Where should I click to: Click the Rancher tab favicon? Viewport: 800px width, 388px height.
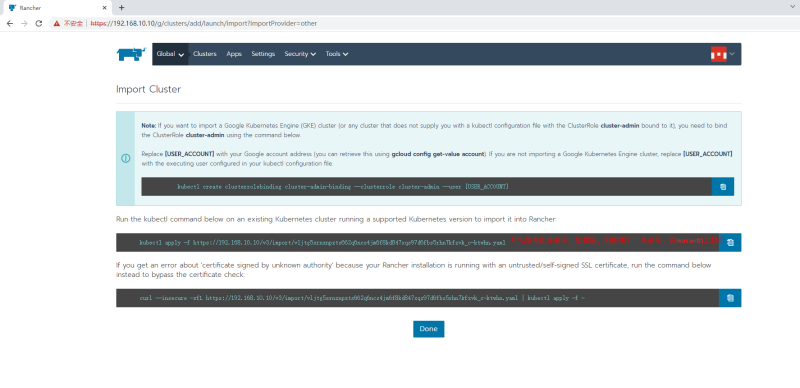pos(12,8)
